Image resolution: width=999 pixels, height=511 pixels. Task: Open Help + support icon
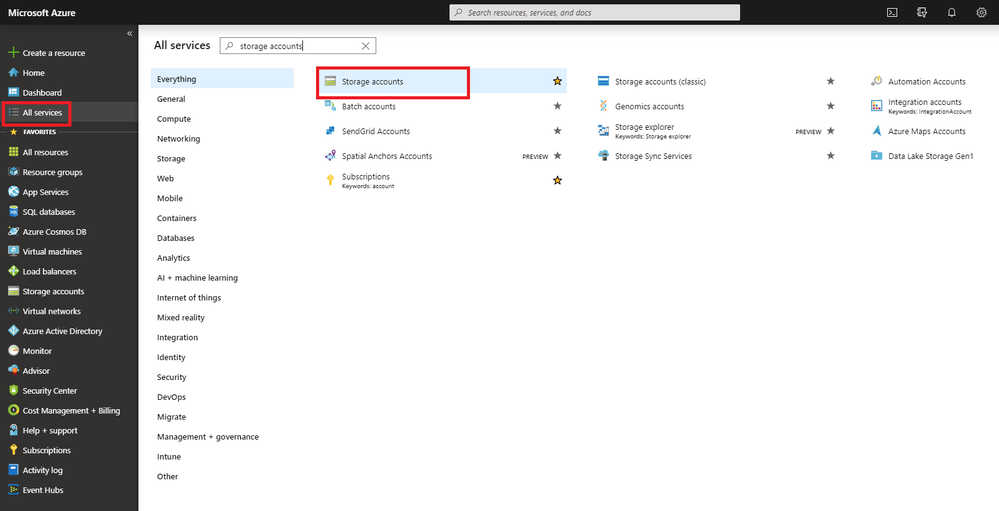(x=13, y=430)
